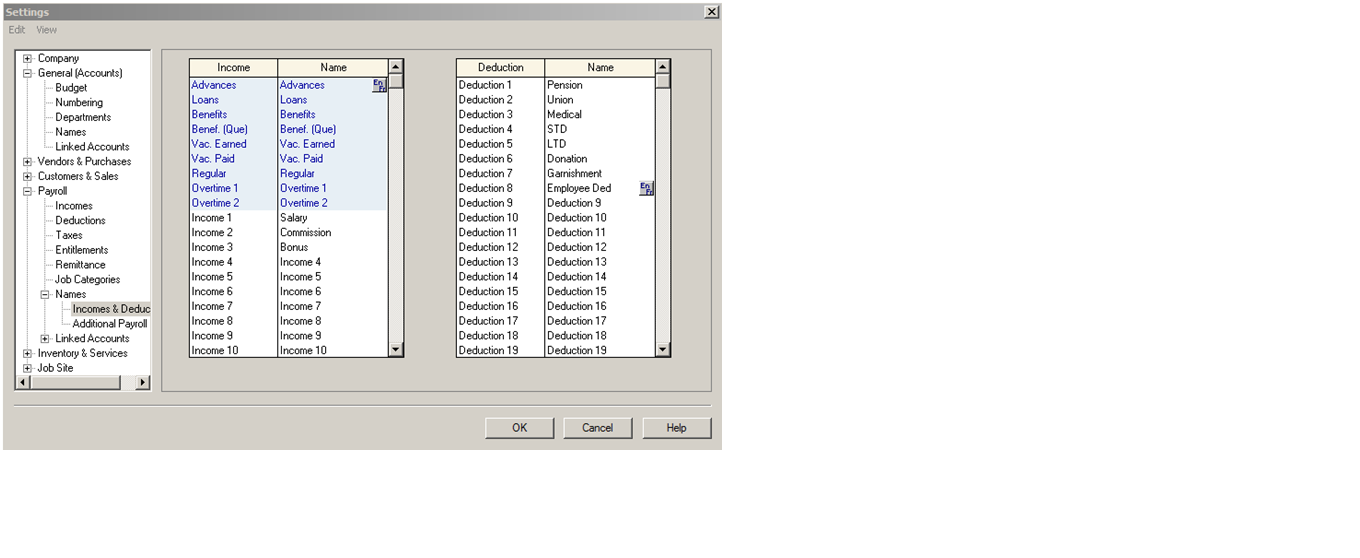Click the Loans name cell
The height and width of the screenshot is (558, 1360).
[332, 100]
